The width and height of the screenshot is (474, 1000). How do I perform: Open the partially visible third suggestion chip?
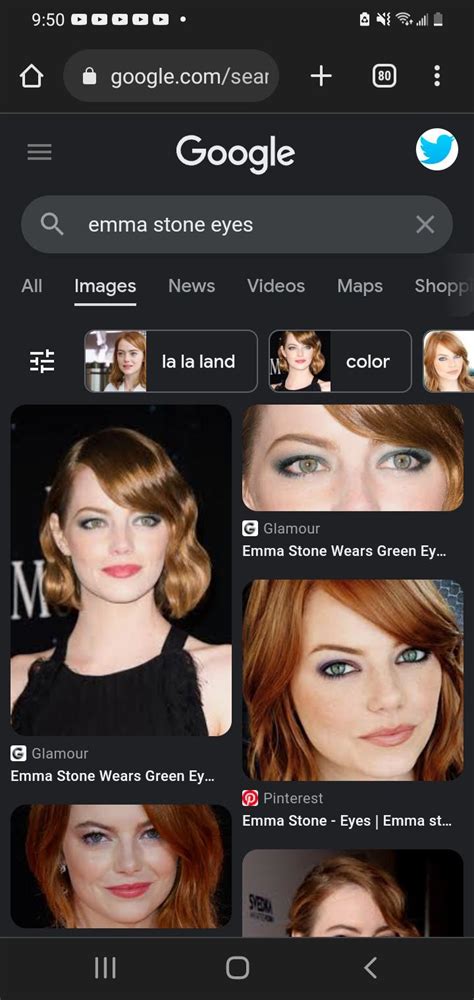tap(448, 361)
